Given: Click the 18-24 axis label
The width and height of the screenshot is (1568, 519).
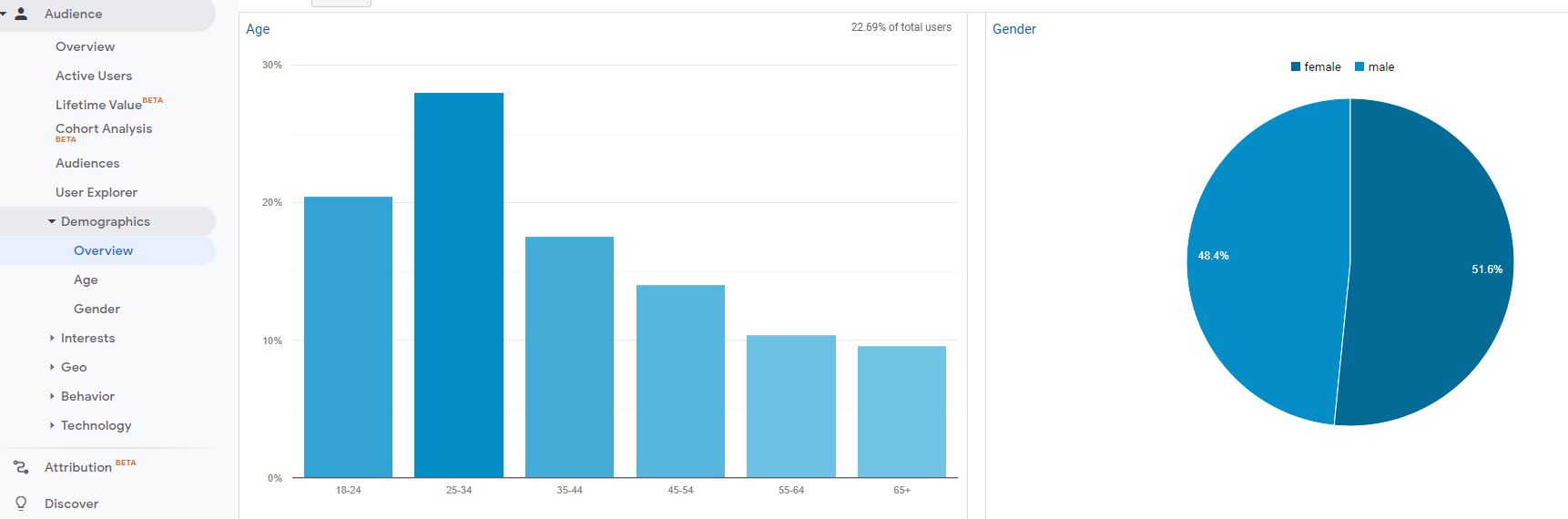Looking at the screenshot, I should [348, 490].
